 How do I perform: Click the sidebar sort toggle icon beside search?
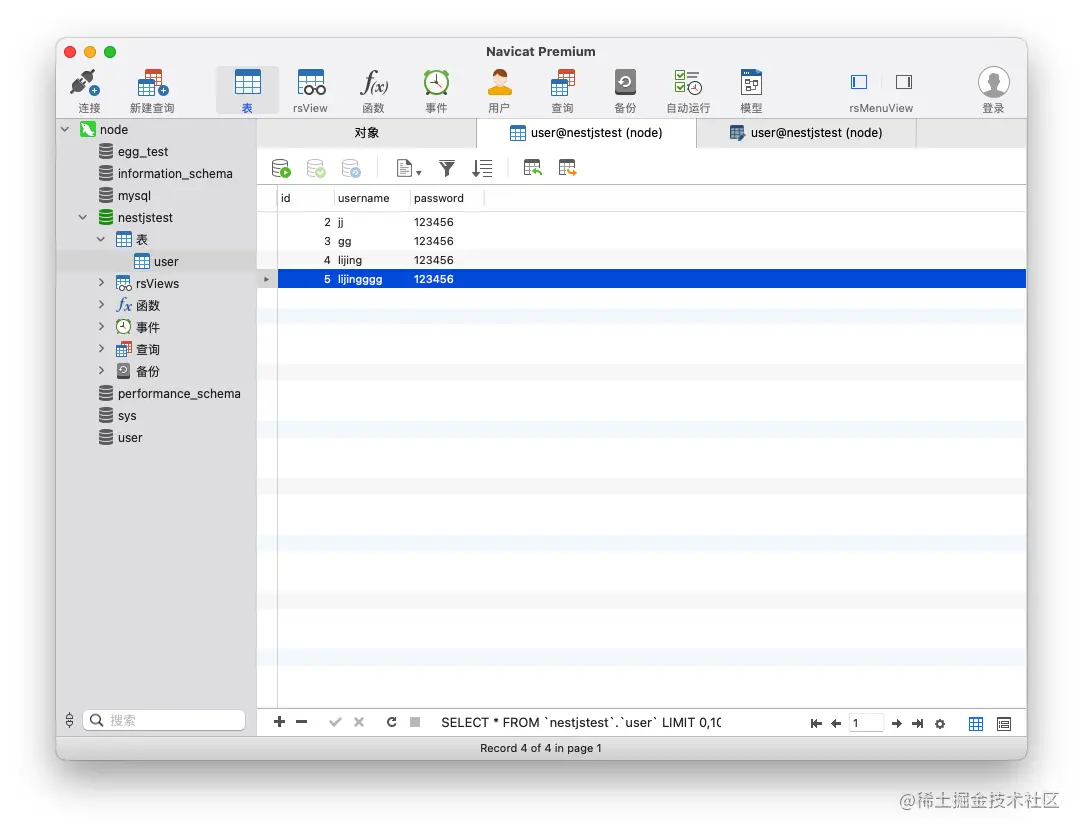(x=69, y=720)
